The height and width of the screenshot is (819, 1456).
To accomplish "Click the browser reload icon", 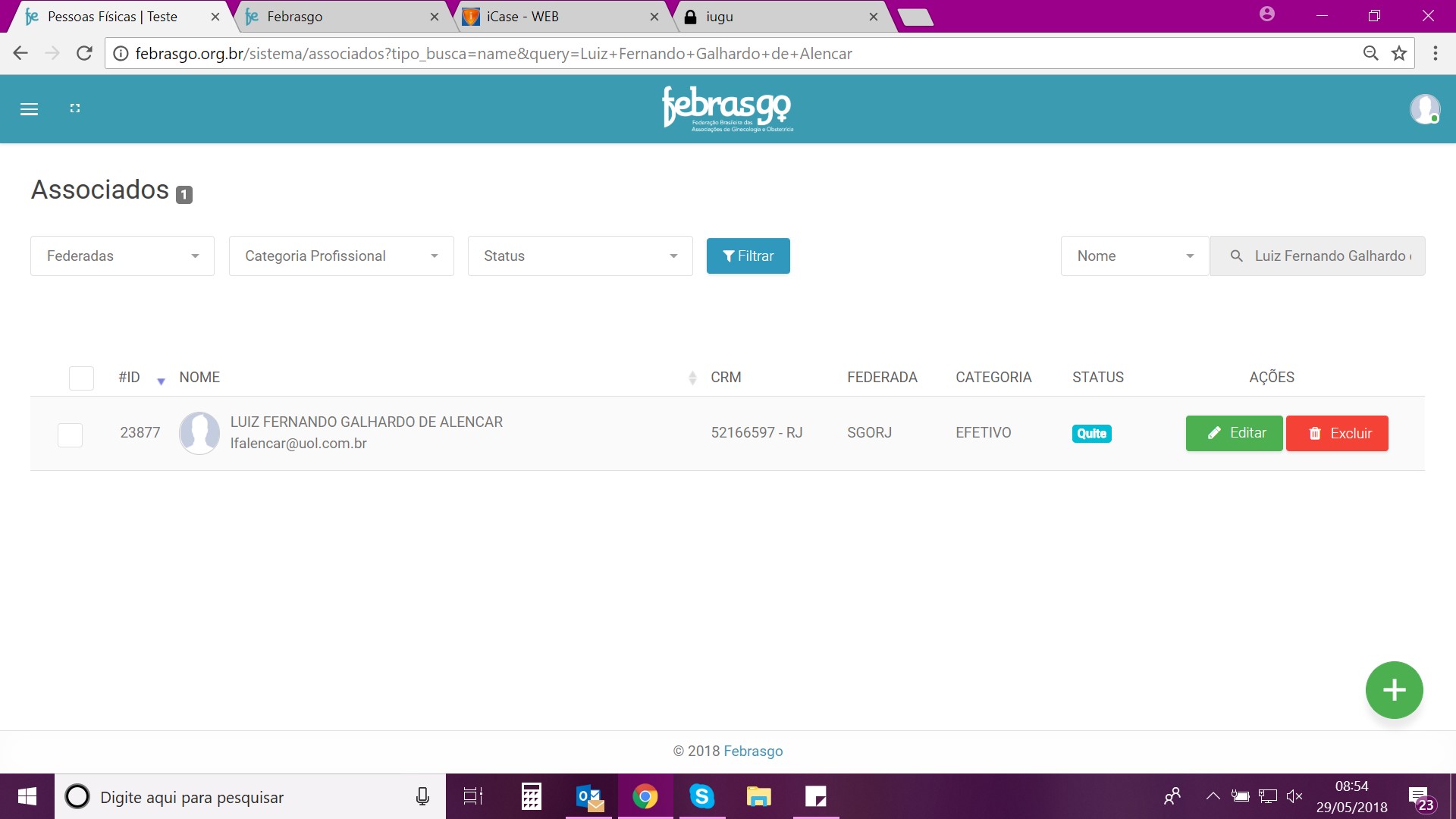I will (84, 53).
